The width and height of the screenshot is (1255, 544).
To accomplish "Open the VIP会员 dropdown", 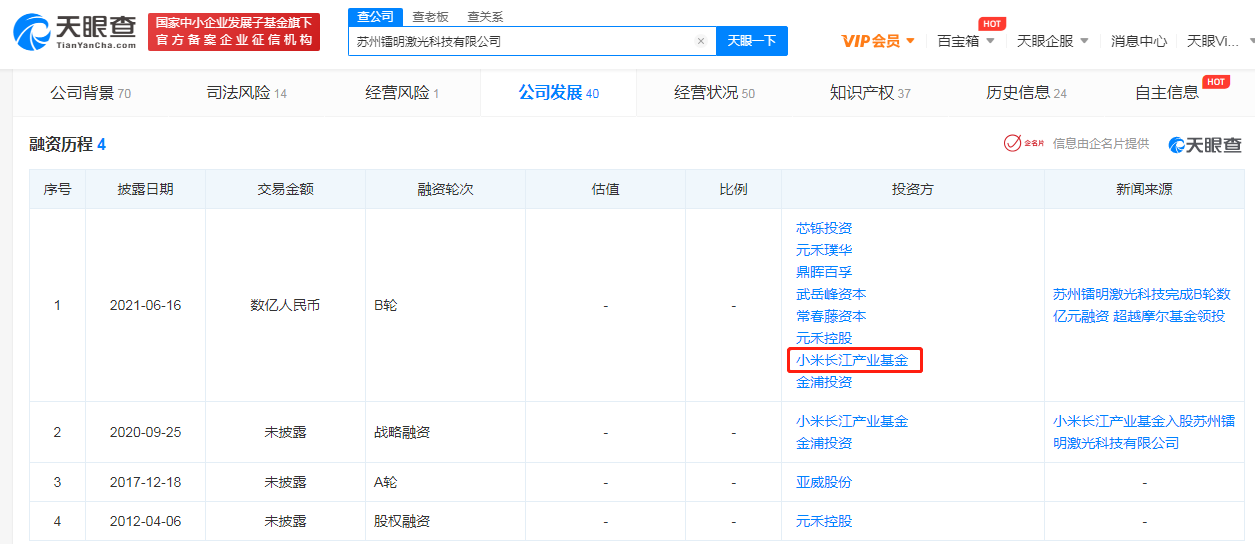I will (x=879, y=41).
